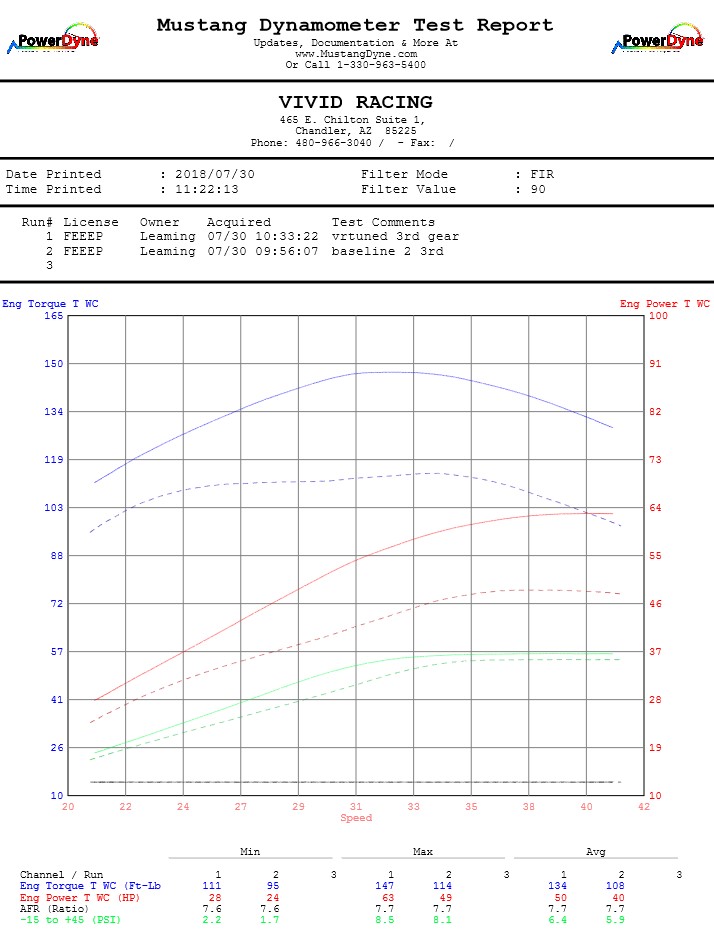714x947 pixels.
Task: Click the run 2 acquired time 07/30 09:56:07
Action: (x=263, y=251)
